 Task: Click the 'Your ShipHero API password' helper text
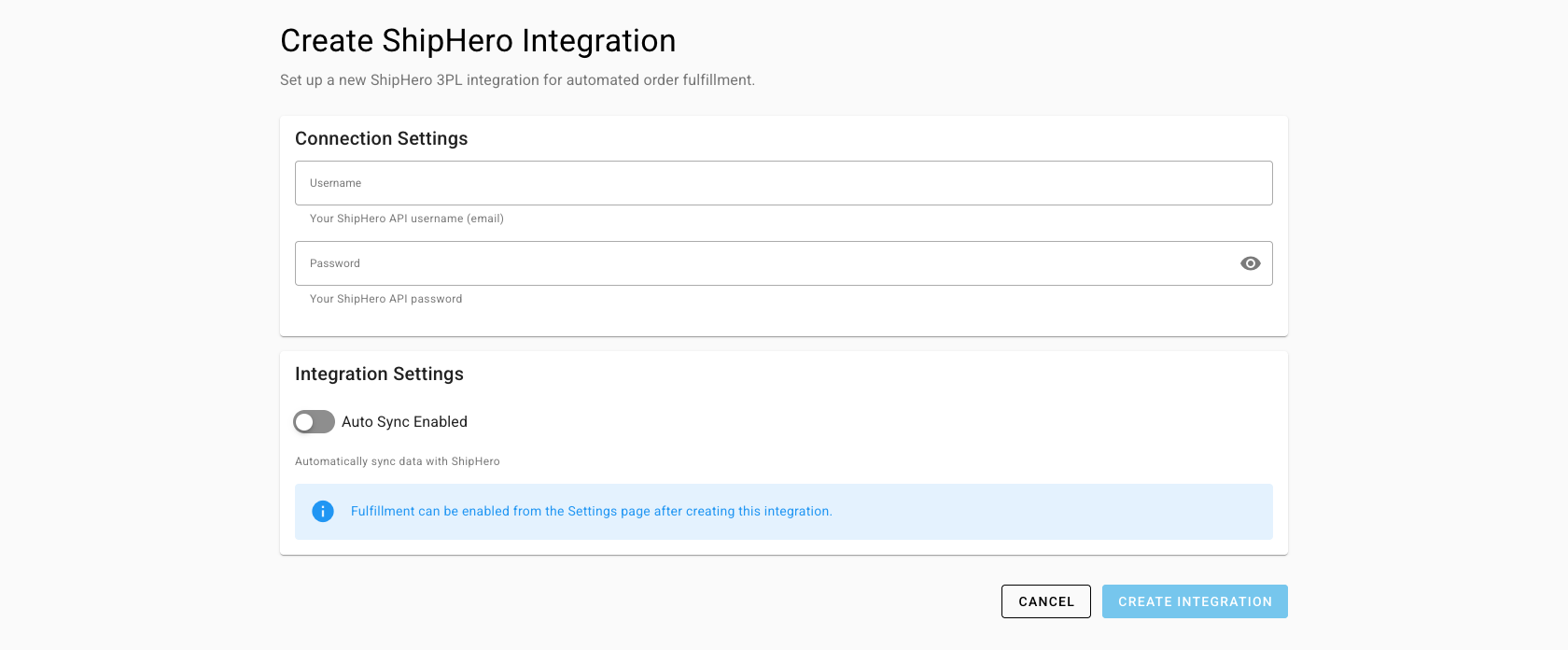[x=386, y=299]
